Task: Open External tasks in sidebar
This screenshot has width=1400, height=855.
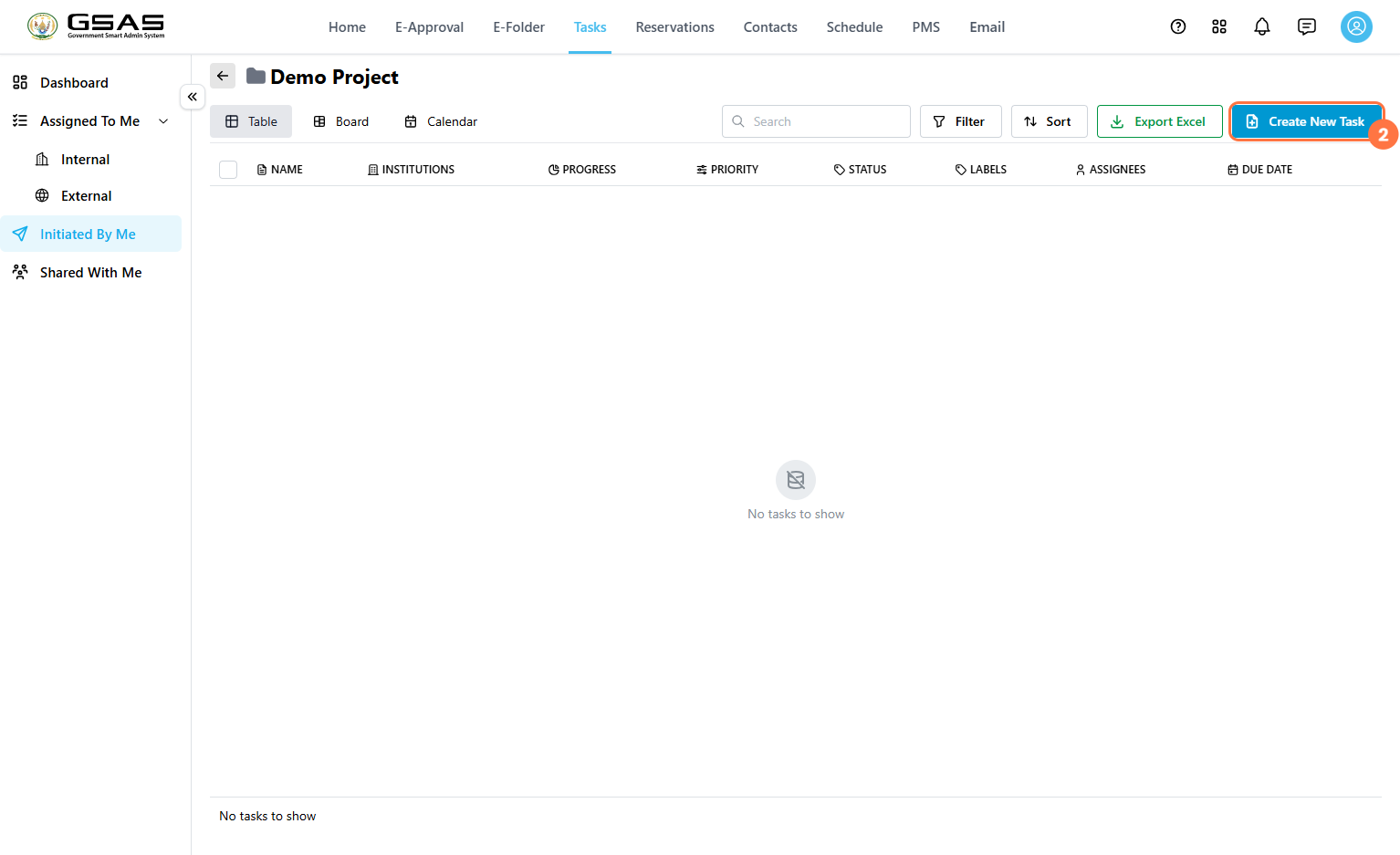Action: 86,196
